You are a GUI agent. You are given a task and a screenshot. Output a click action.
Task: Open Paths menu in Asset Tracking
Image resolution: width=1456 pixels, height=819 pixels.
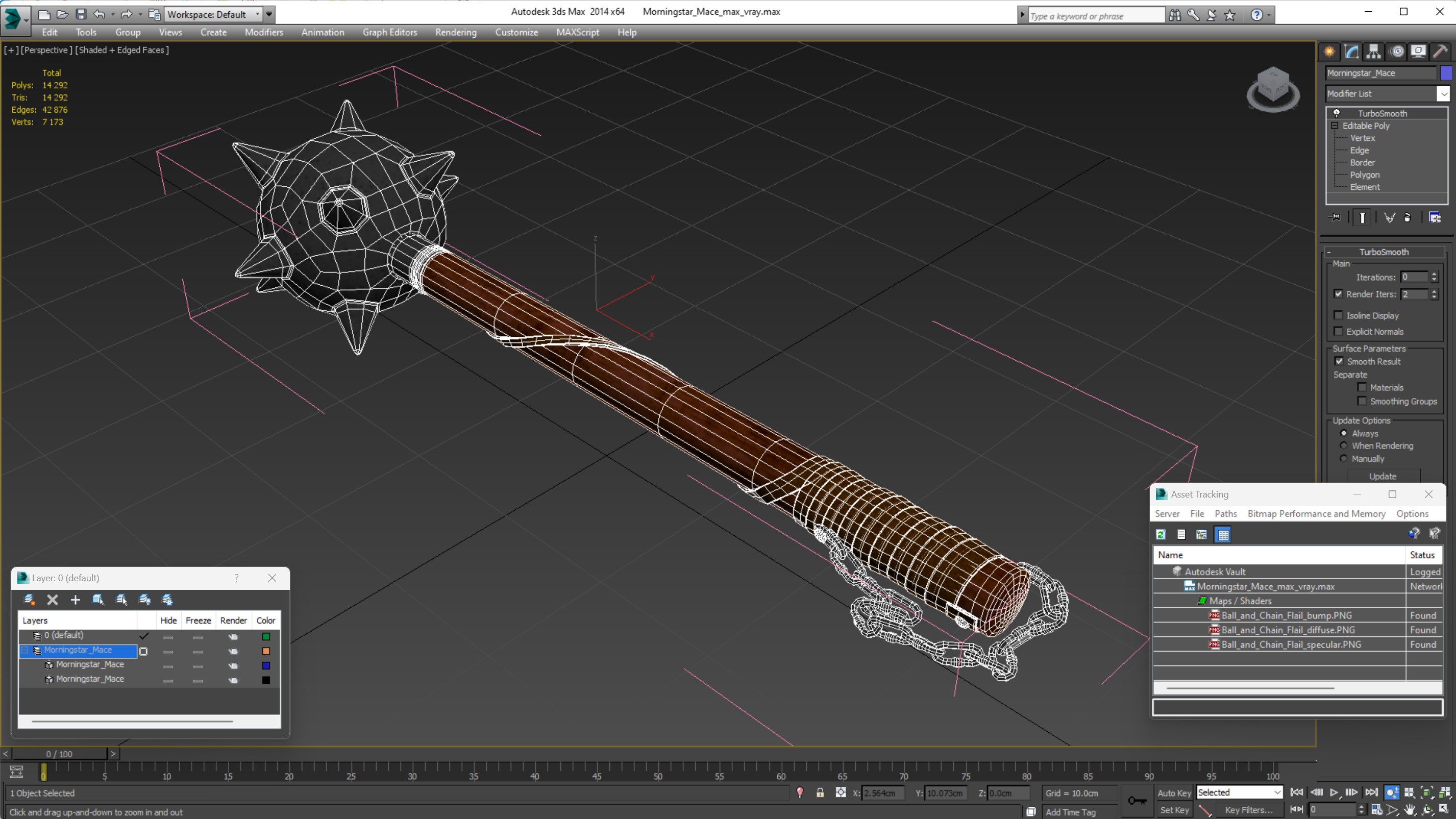tap(1225, 513)
